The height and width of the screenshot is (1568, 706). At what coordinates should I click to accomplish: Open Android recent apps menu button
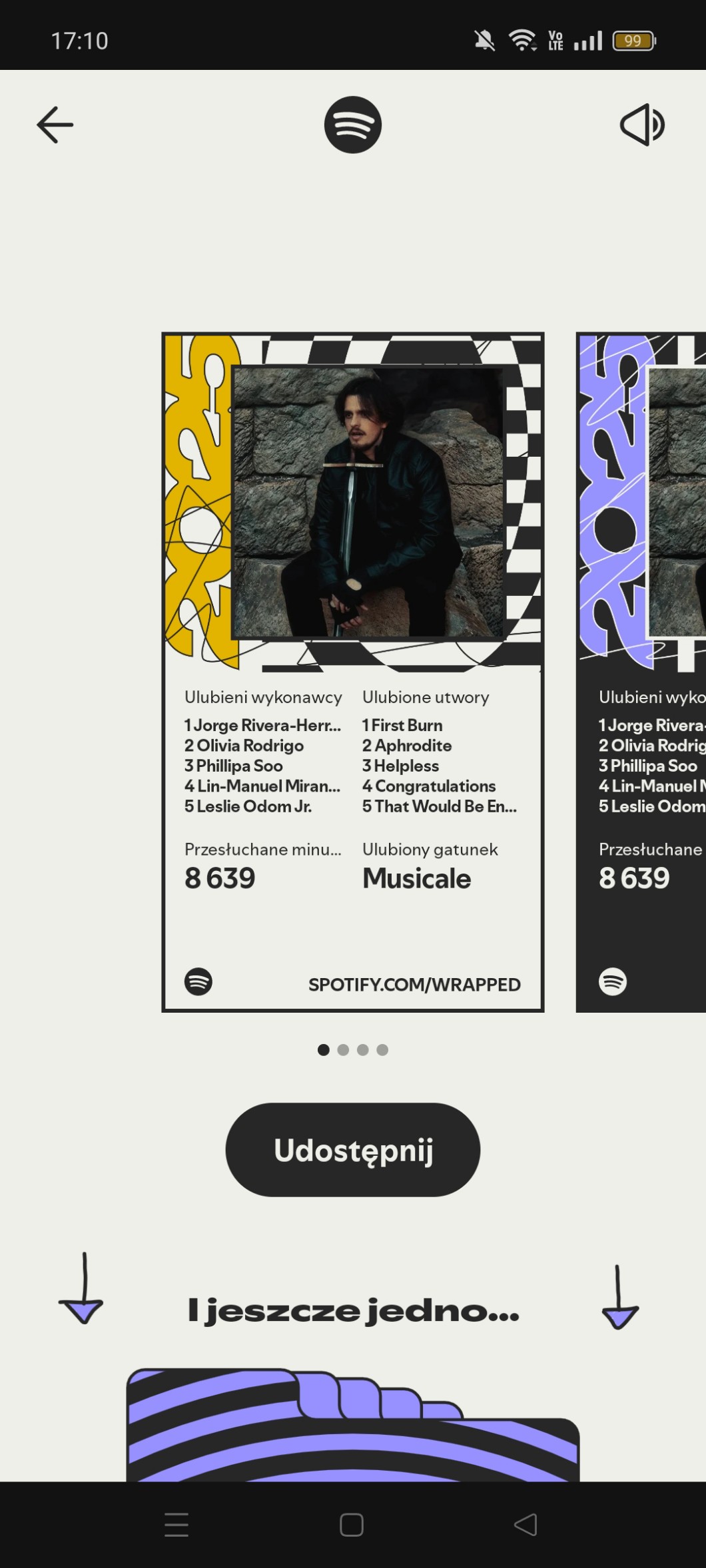point(176,1525)
